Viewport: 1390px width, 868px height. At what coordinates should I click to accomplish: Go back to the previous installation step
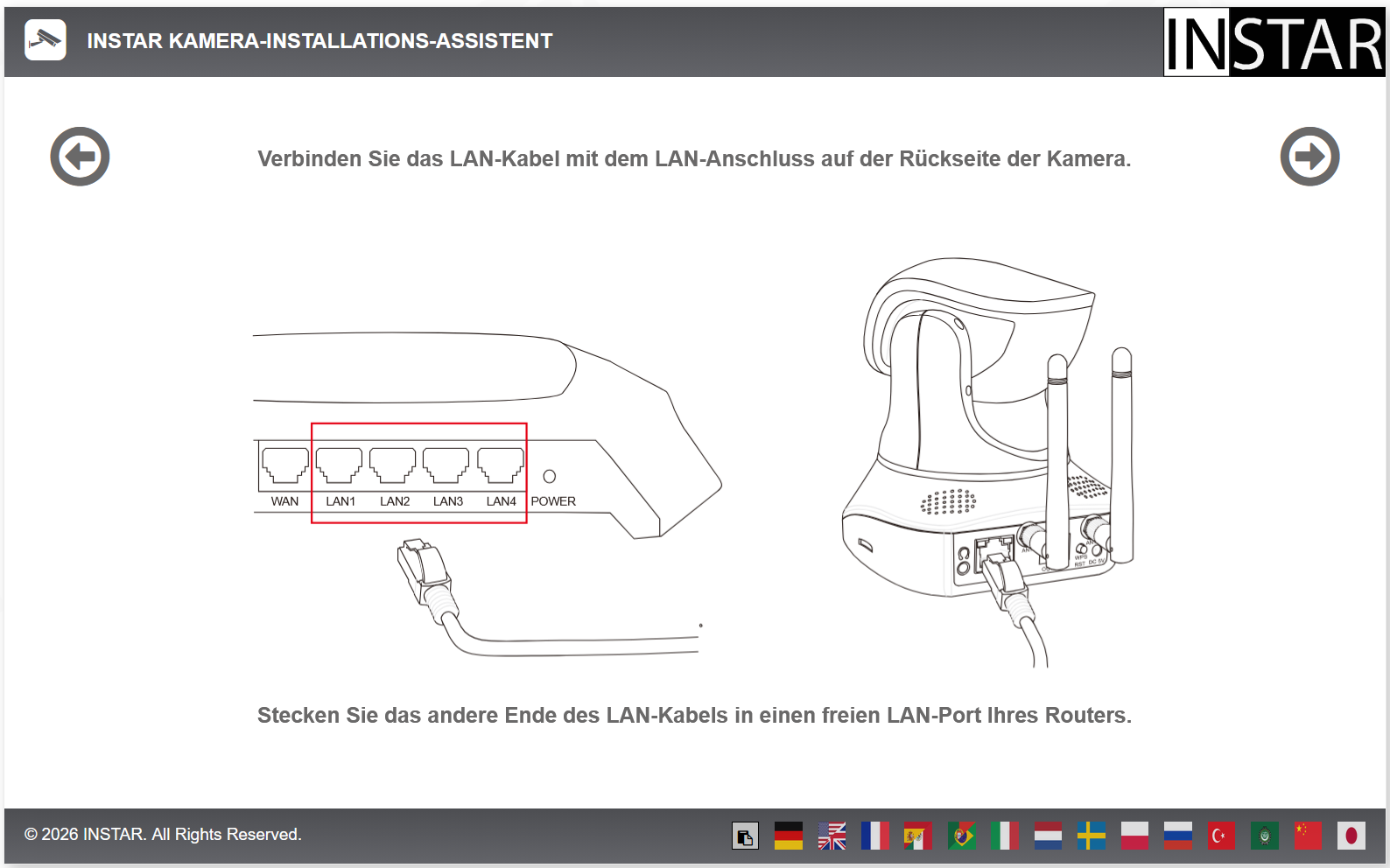[x=80, y=157]
